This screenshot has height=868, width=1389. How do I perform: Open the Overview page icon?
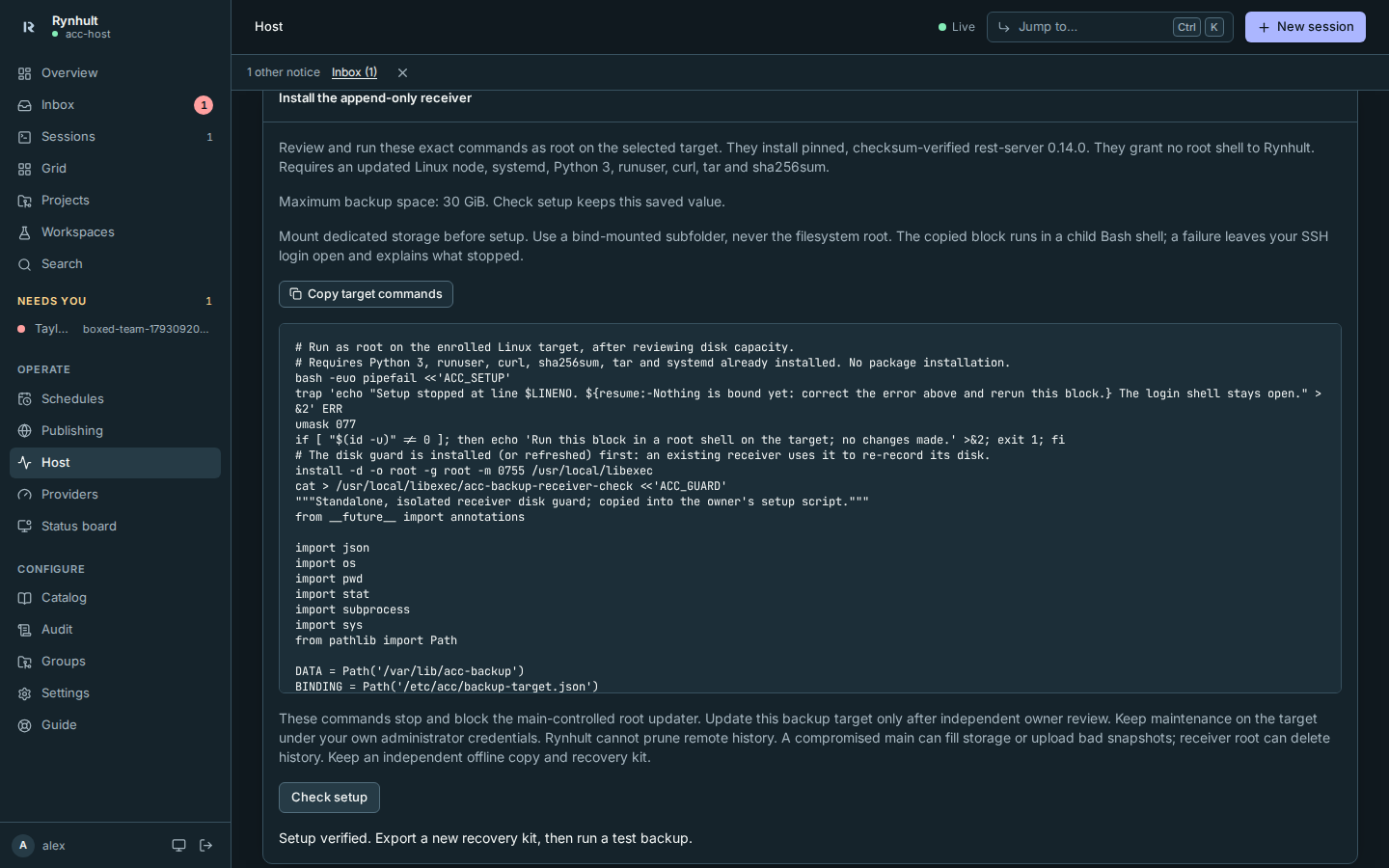(x=25, y=73)
